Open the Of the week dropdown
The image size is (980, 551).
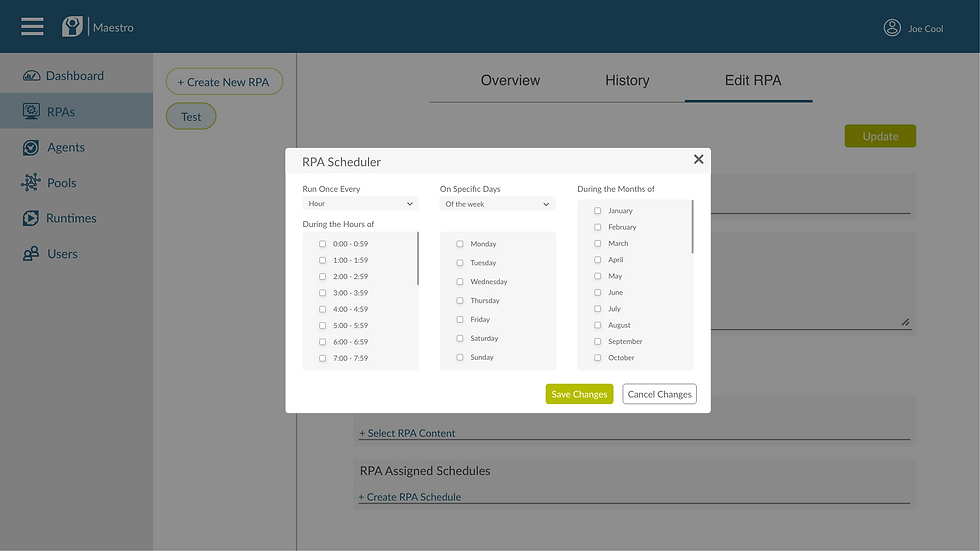[x=498, y=204]
